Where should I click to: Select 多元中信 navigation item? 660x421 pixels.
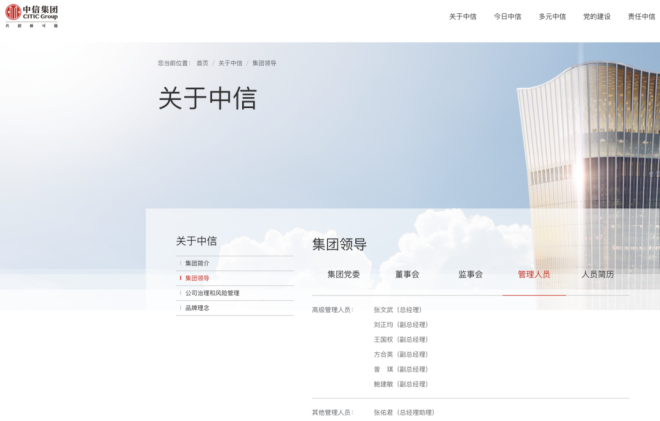click(552, 16)
